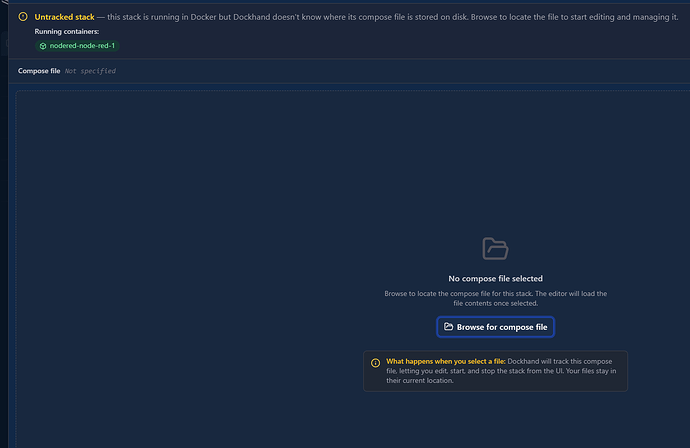The height and width of the screenshot is (448, 690).
Task: Click the yellow Untracked stack label
Action: 64,17
